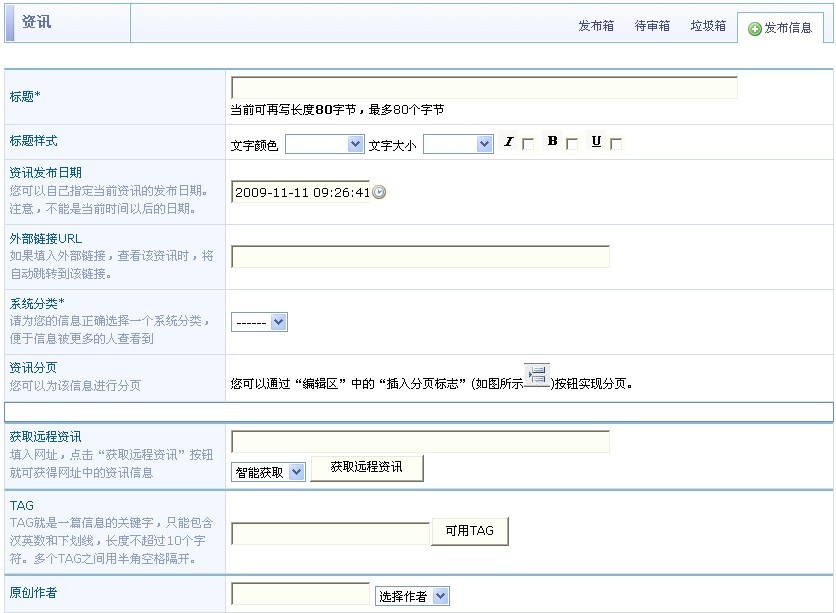Click the green plus icon on 发布信息 tab
Image resolution: width=836 pixels, height=613 pixels.
click(x=755, y=29)
